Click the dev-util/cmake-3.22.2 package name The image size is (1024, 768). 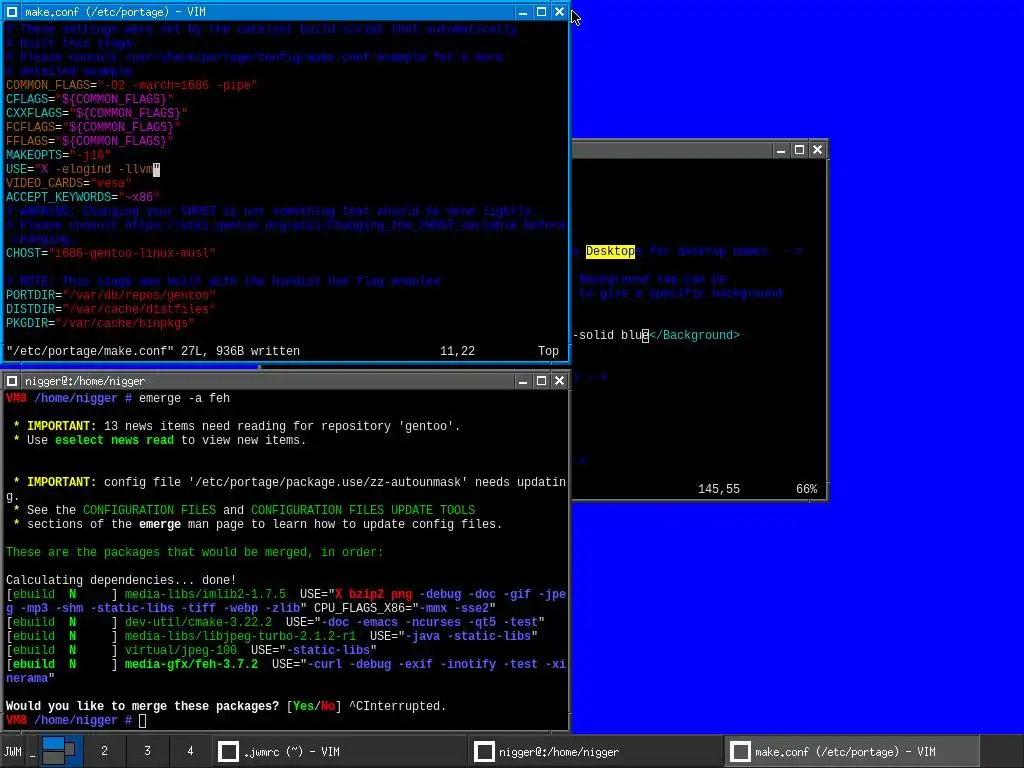pos(199,622)
